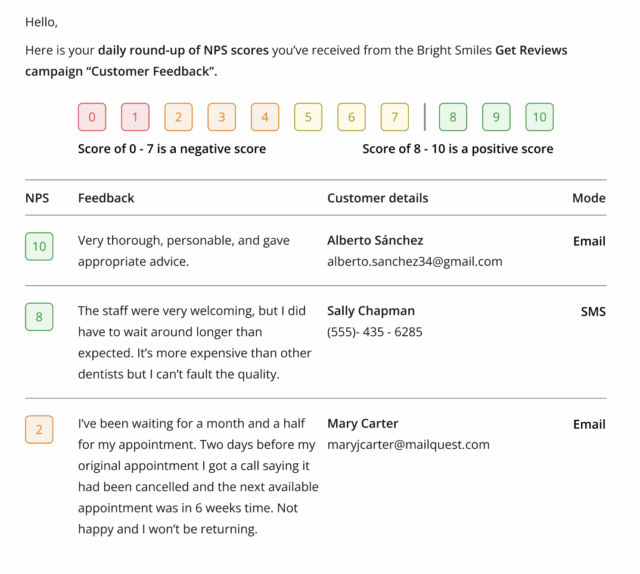Click the NPS column header
The width and height of the screenshot is (640, 574).
click(x=37, y=198)
